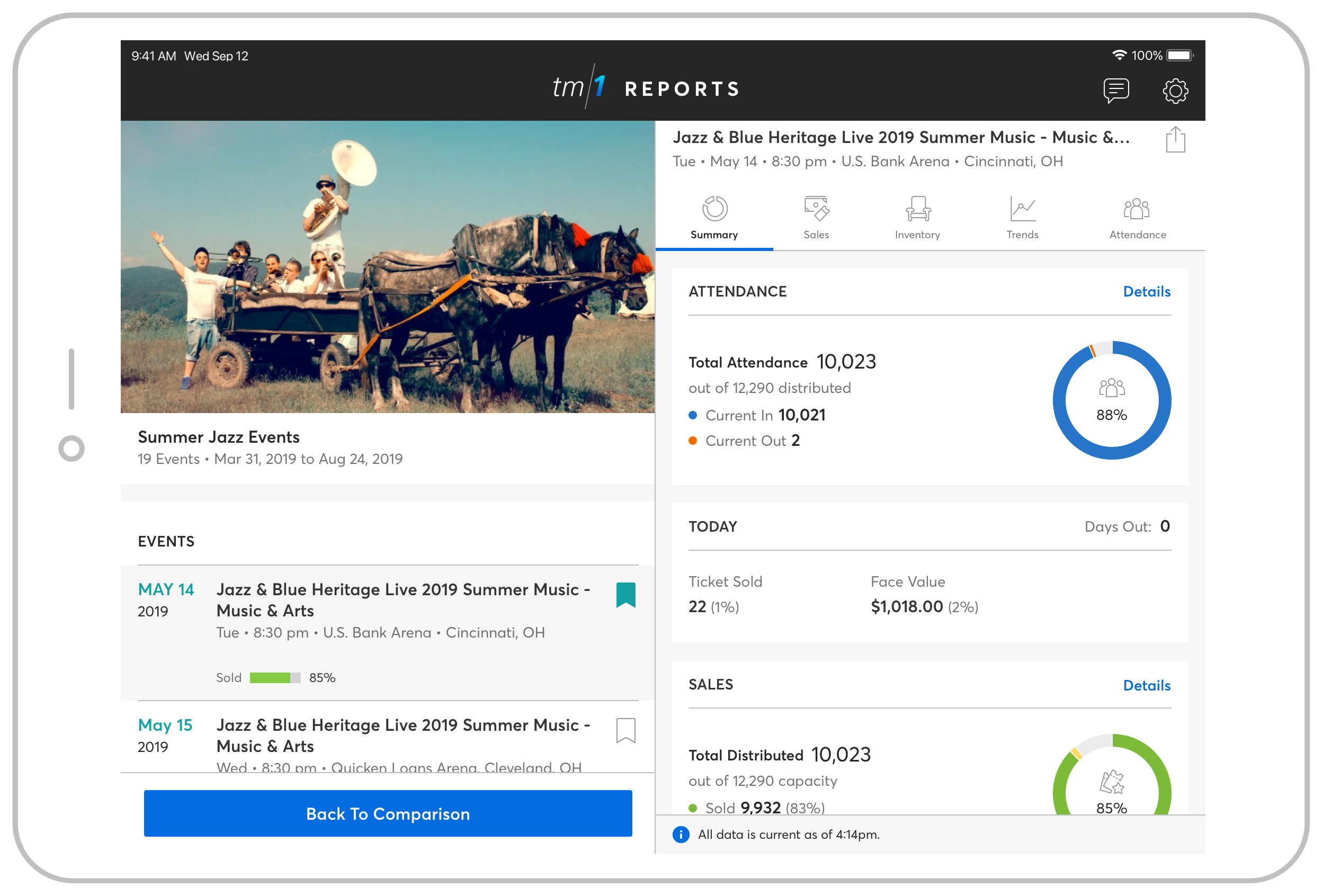Bookmark the May 15 event
This screenshot has width=1323, height=896.
point(625,730)
